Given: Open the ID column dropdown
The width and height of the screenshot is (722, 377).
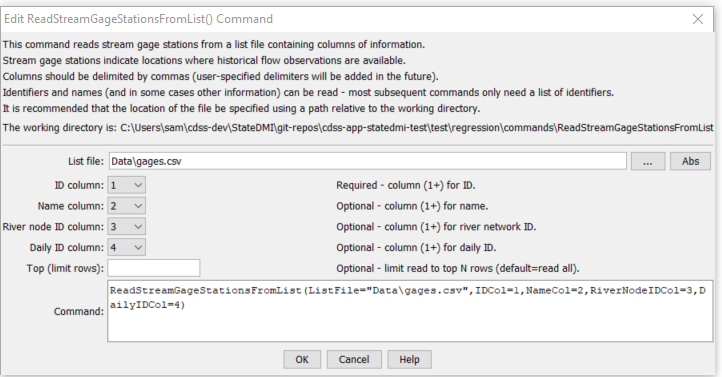Looking at the screenshot, I should point(127,185).
